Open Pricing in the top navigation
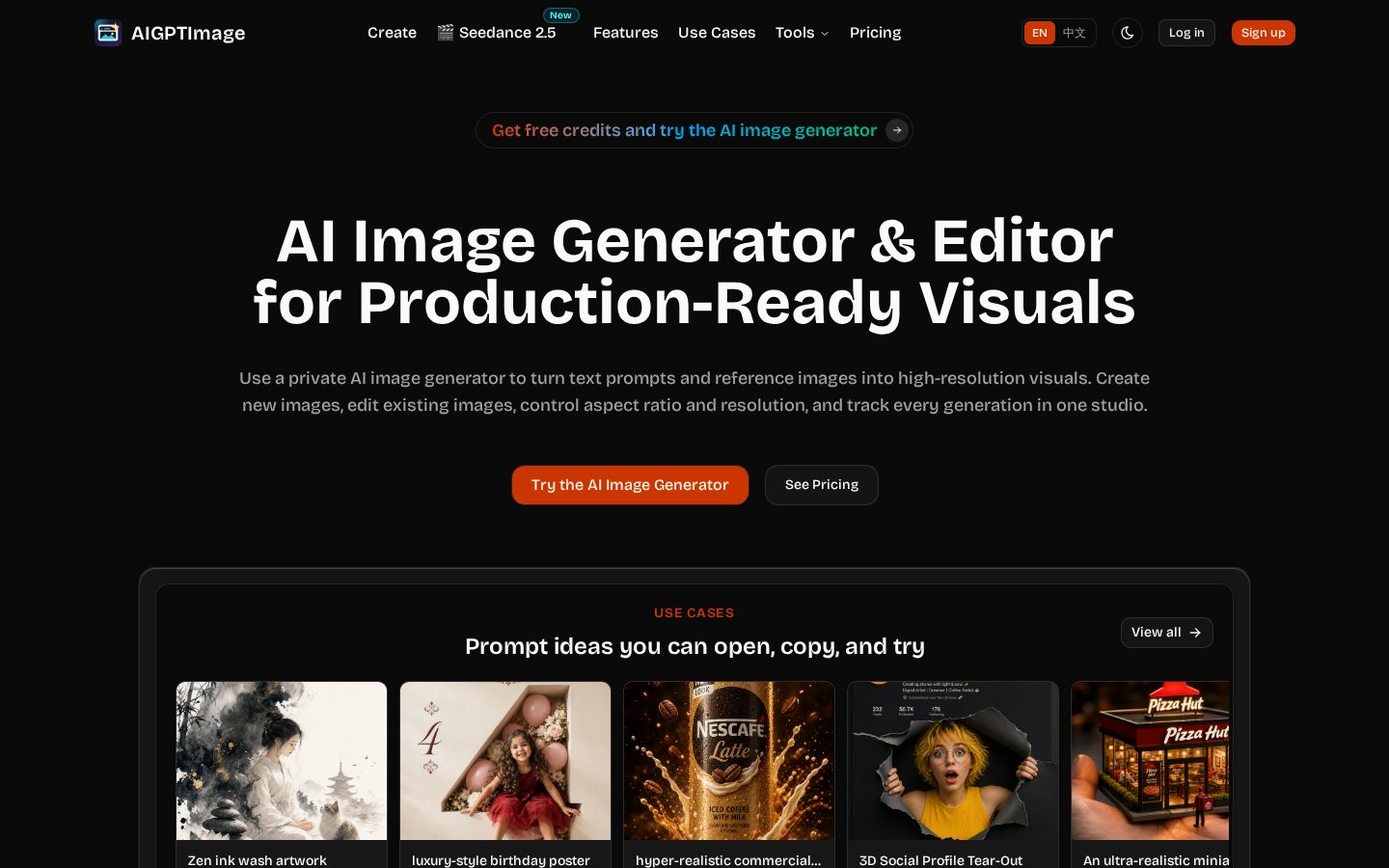1389x868 pixels. coord(875,33)
